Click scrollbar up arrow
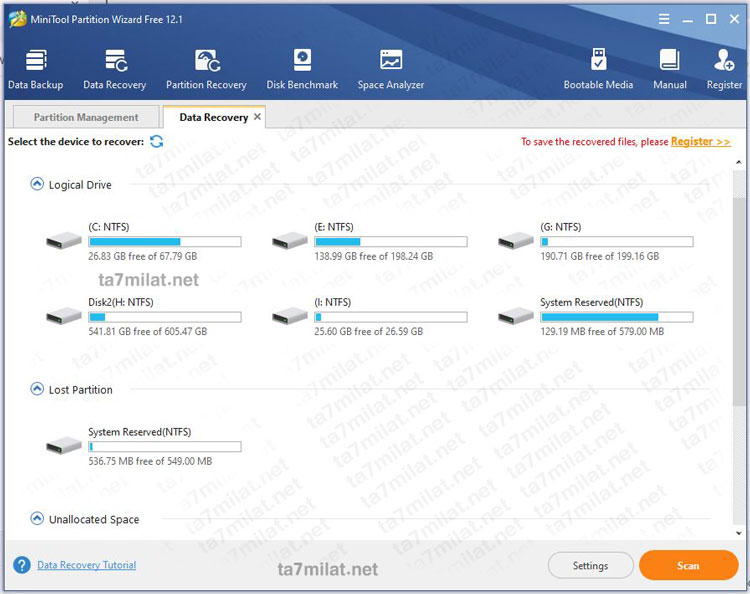Screen dimensions: 750x594 [x=739, y=163]
